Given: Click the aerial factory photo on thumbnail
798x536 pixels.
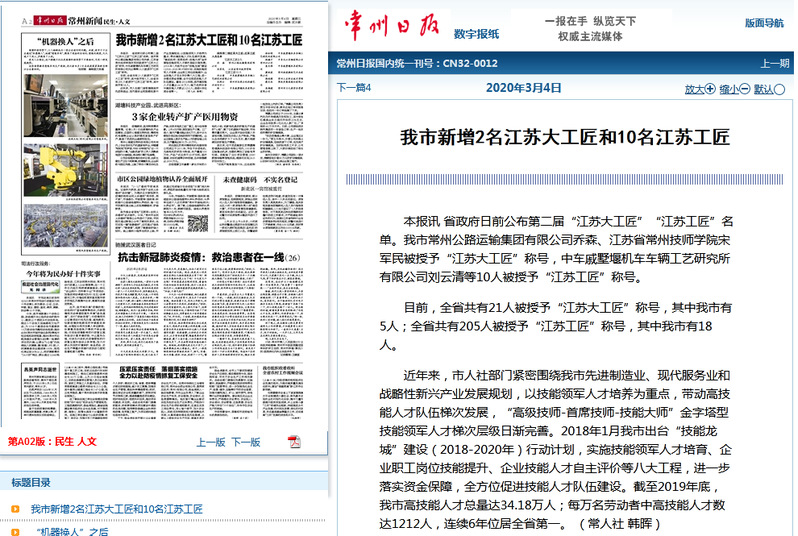Looking at the screenshot, I should (x=66, y=225).
